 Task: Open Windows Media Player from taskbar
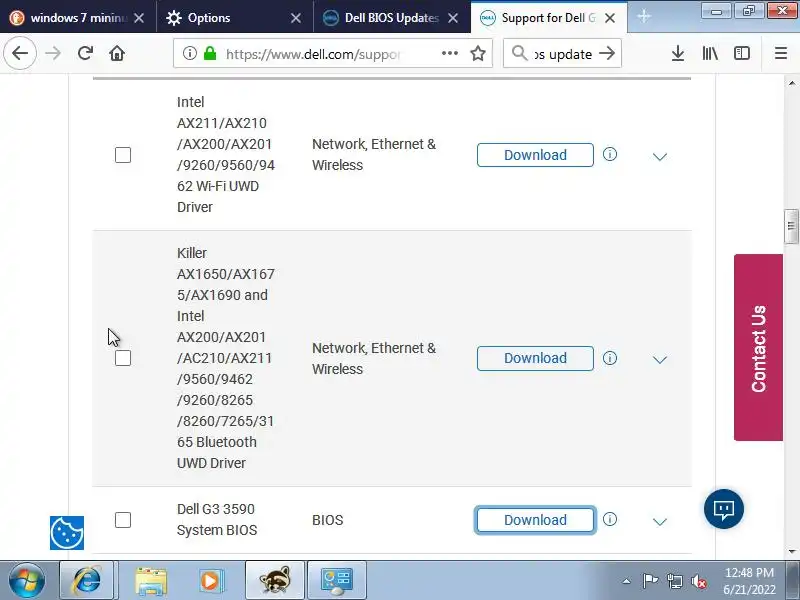(210, 581)
